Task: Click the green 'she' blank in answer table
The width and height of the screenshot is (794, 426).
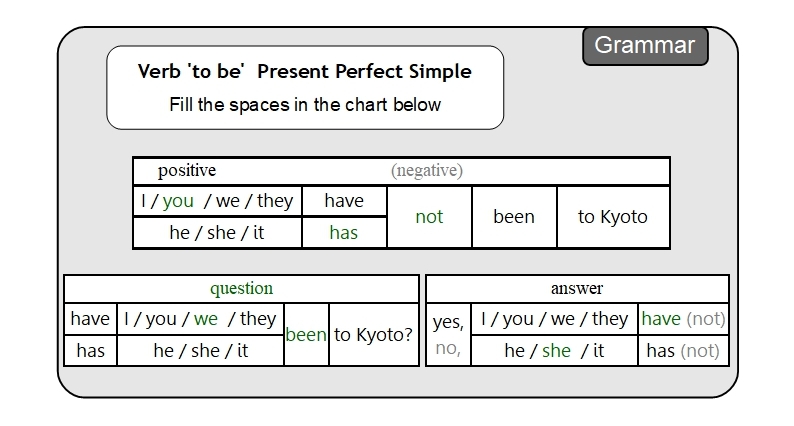Action: (556, 351)
